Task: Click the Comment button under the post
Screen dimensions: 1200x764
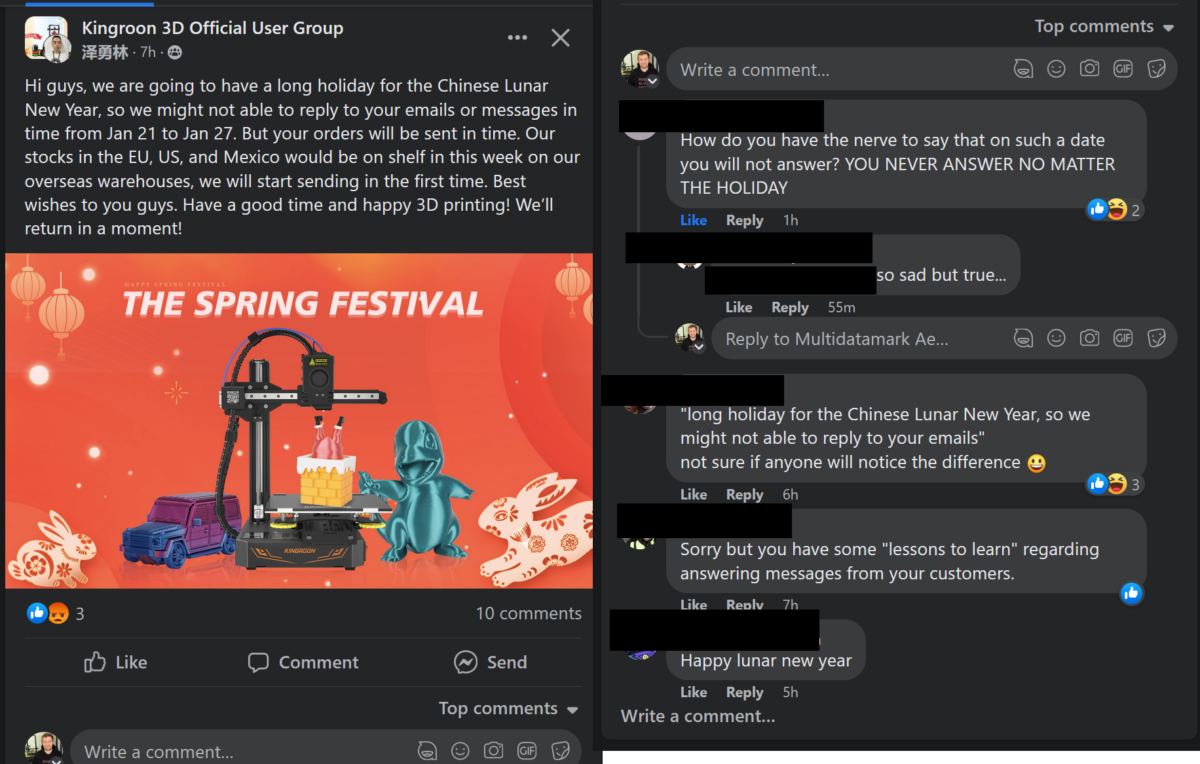Action: (303, 662)
